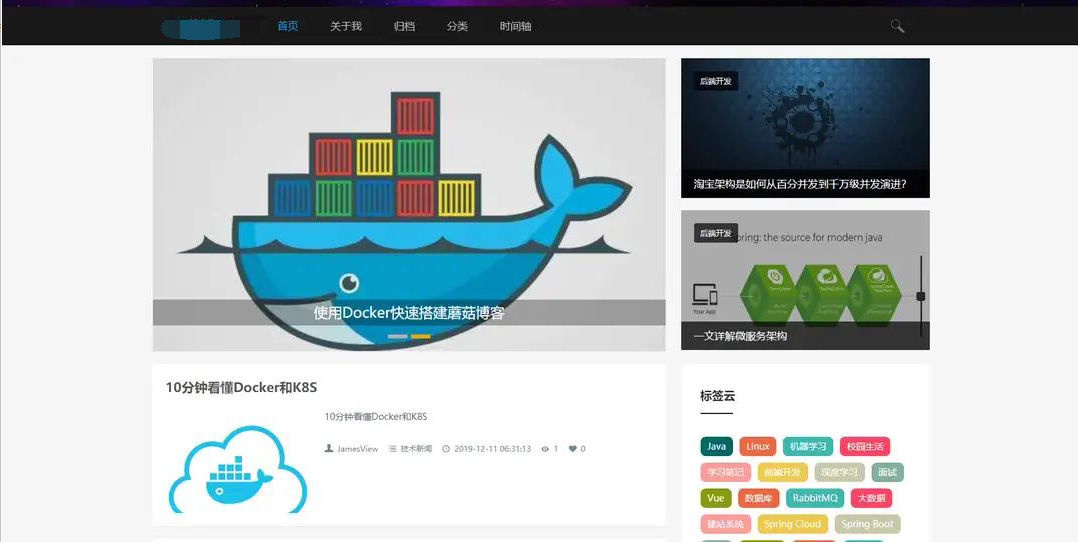Click the clock icon beside the post date

tap(446, 449)
